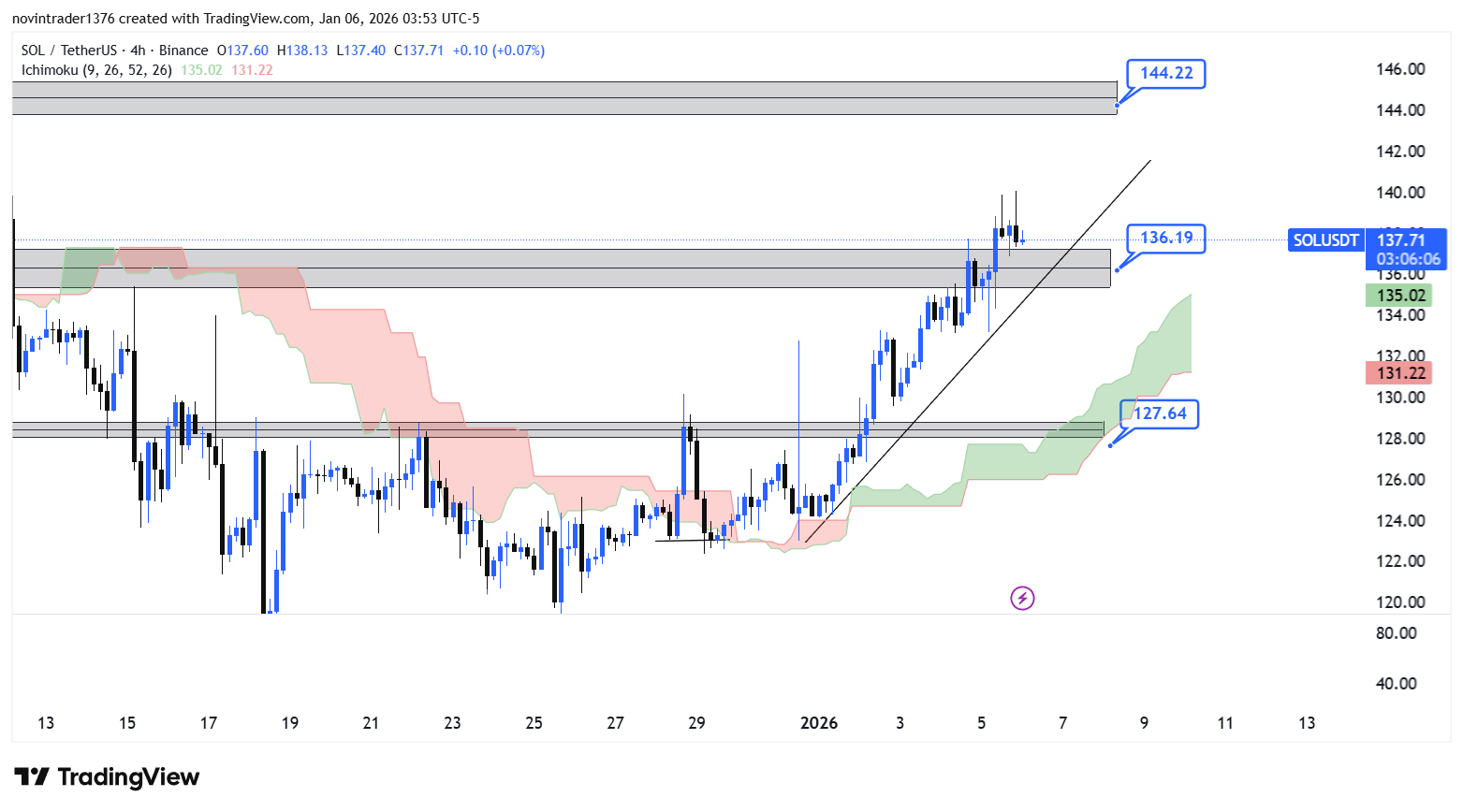Screen dimensions: 1463x812
Task: Select the 127.64 price callout label
Action: (x=1160, y=413)
